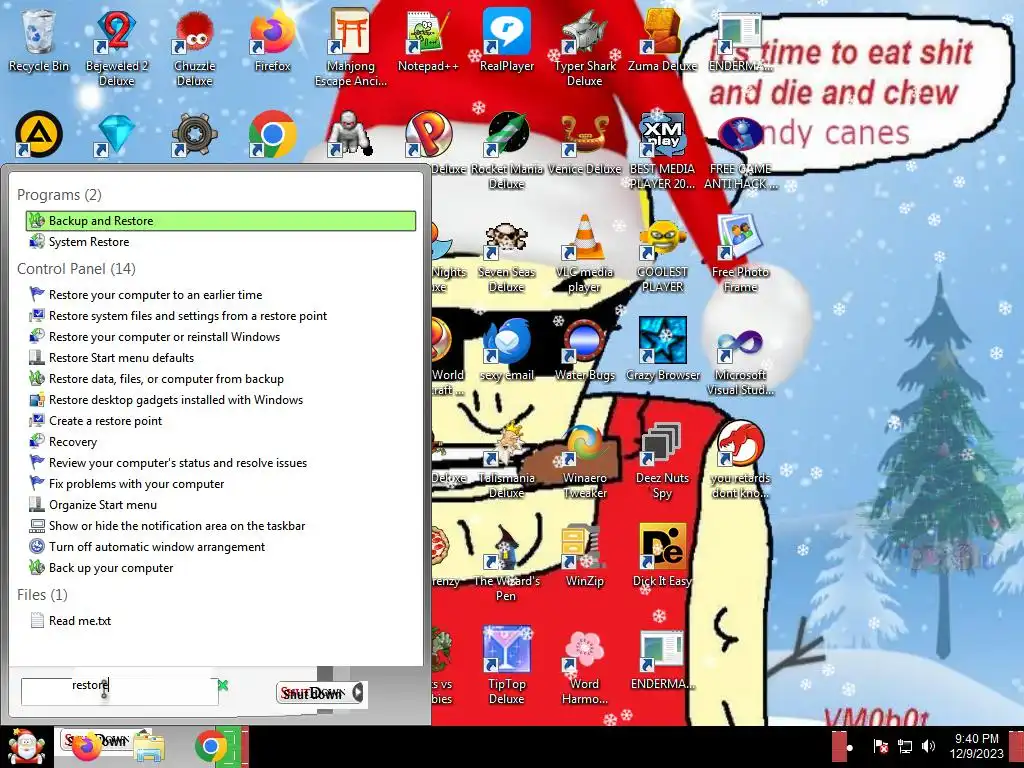Open the Recycle Bin desktop icon
This screenshot has width=1024, height=768.
(x=39, y=40)
